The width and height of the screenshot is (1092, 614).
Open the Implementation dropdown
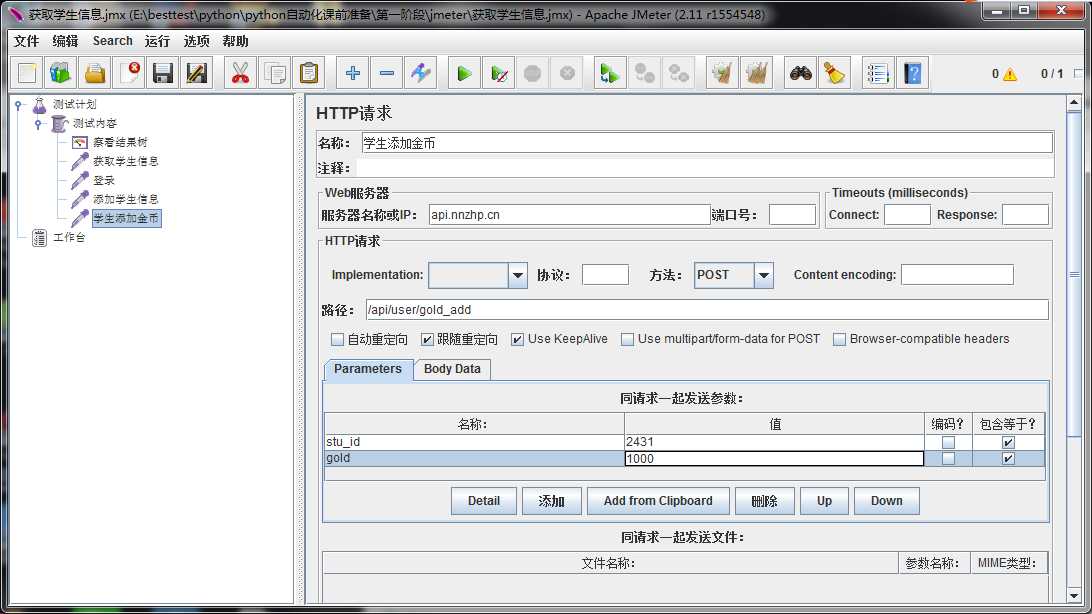pos(517,275)
